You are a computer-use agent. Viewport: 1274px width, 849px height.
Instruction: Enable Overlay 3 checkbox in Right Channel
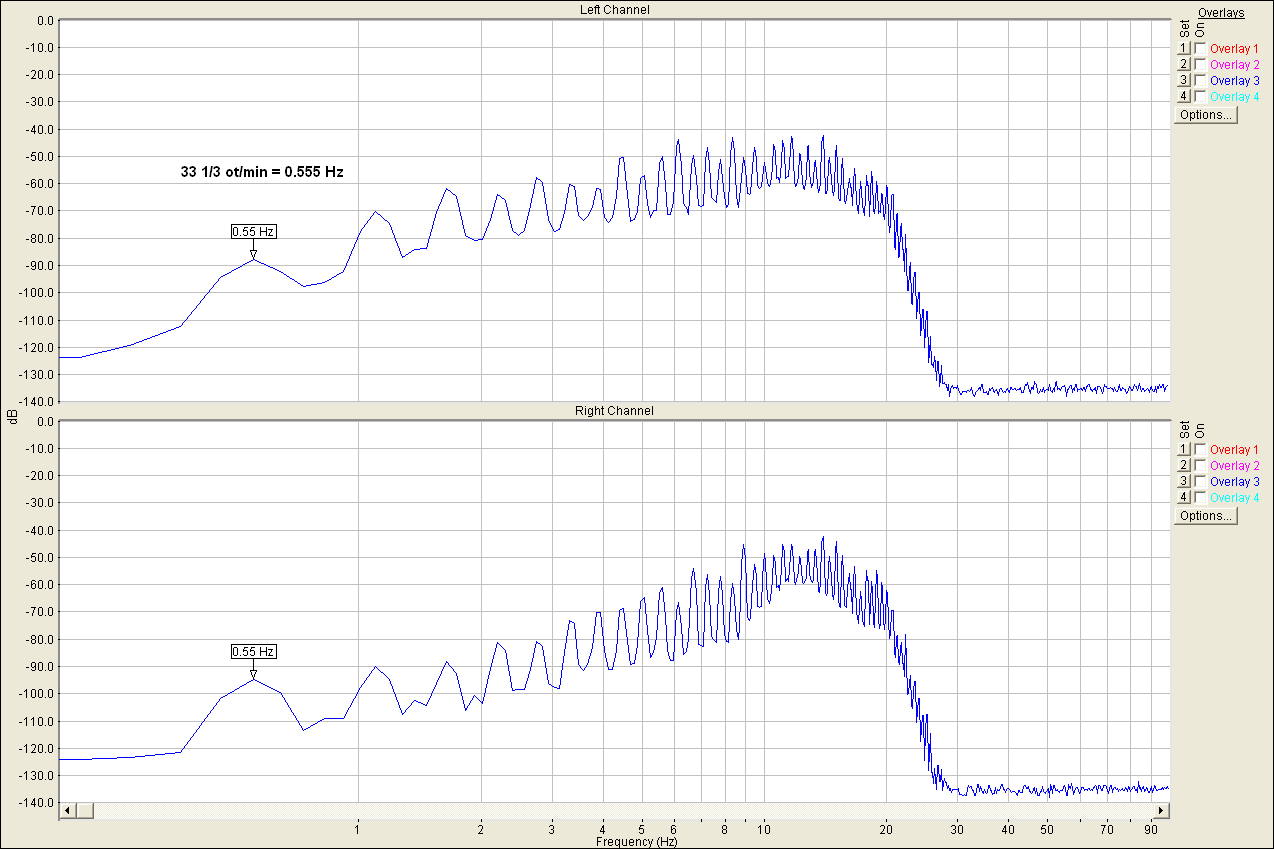[1200, 481]
